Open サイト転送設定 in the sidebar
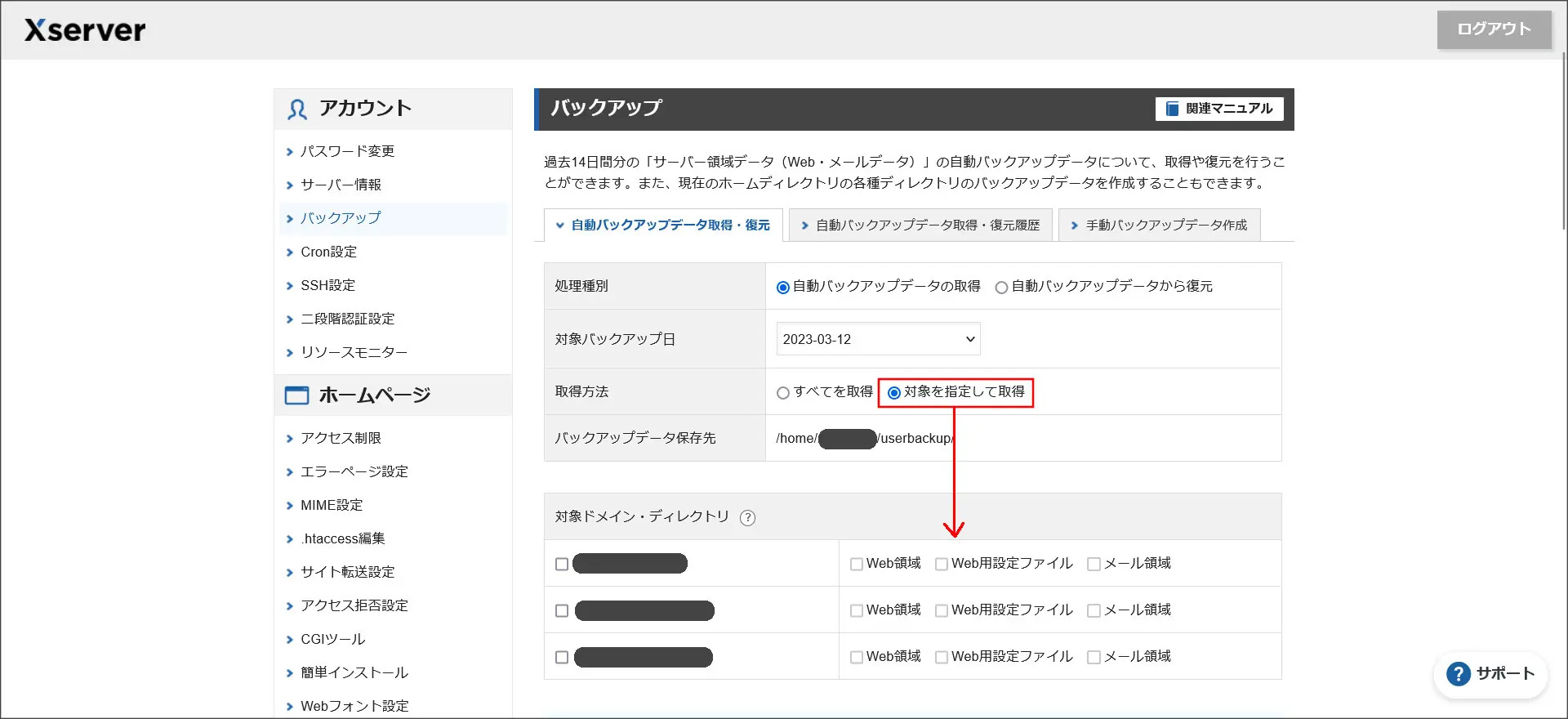The width and height of the screenshot is (1568, 719). [347, 572]
